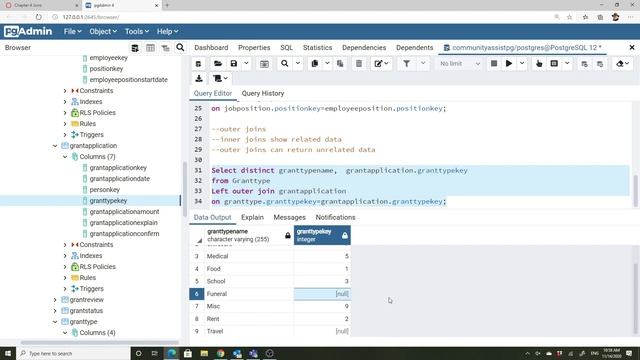This screenshot has height=360, width=640.
Task: Click the Explain Analyze icon
Action: [554, 64]
